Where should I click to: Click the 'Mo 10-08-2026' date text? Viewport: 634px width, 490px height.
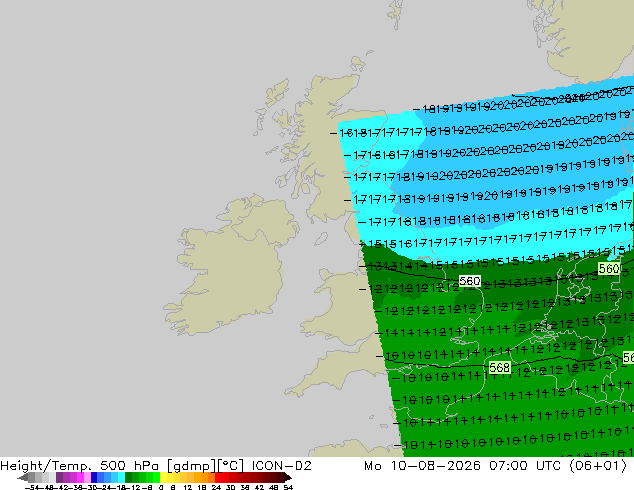[422, 466]
